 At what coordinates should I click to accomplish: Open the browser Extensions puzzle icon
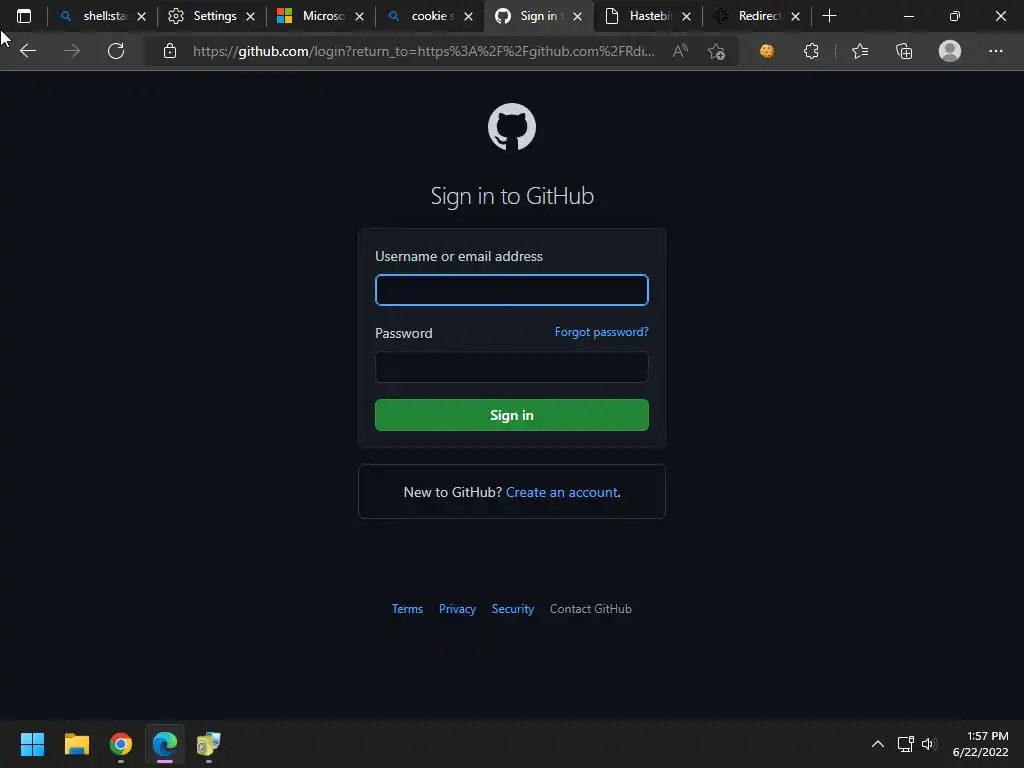pyautogui.click(x=811, y=51)
